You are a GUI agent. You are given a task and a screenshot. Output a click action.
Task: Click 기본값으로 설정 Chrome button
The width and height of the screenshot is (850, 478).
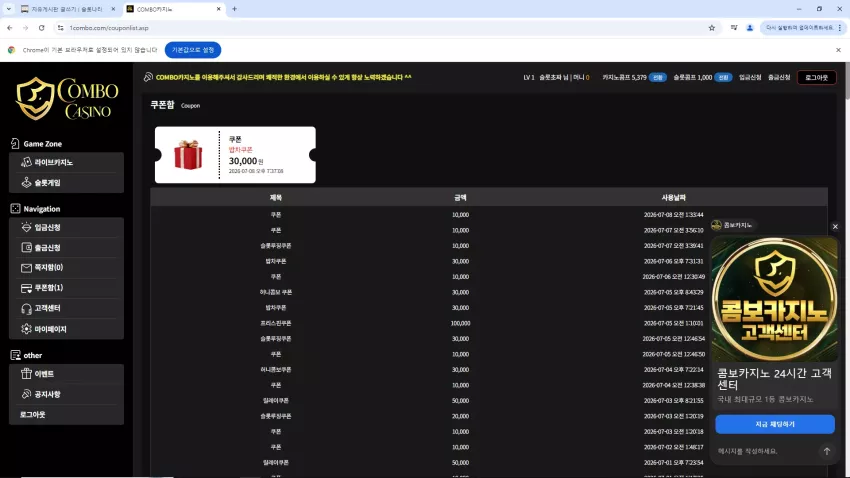click(x=193, y=50)
